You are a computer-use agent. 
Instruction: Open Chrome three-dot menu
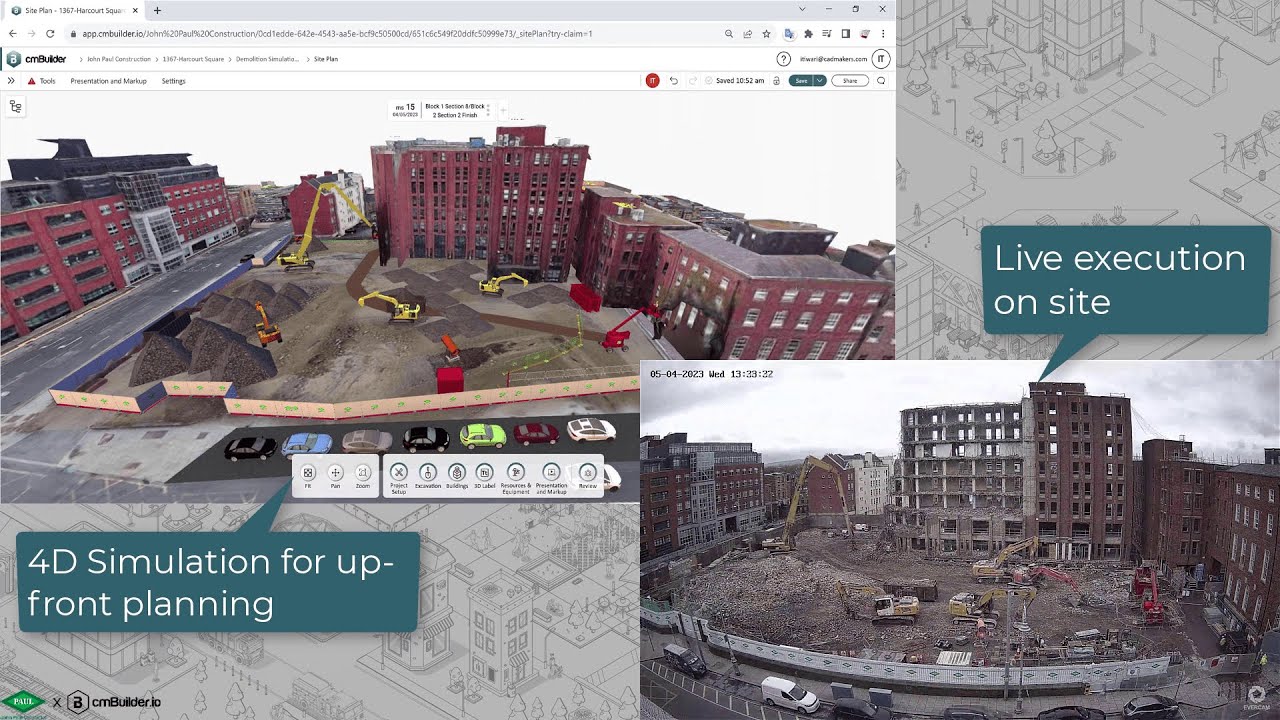(883, 34)
